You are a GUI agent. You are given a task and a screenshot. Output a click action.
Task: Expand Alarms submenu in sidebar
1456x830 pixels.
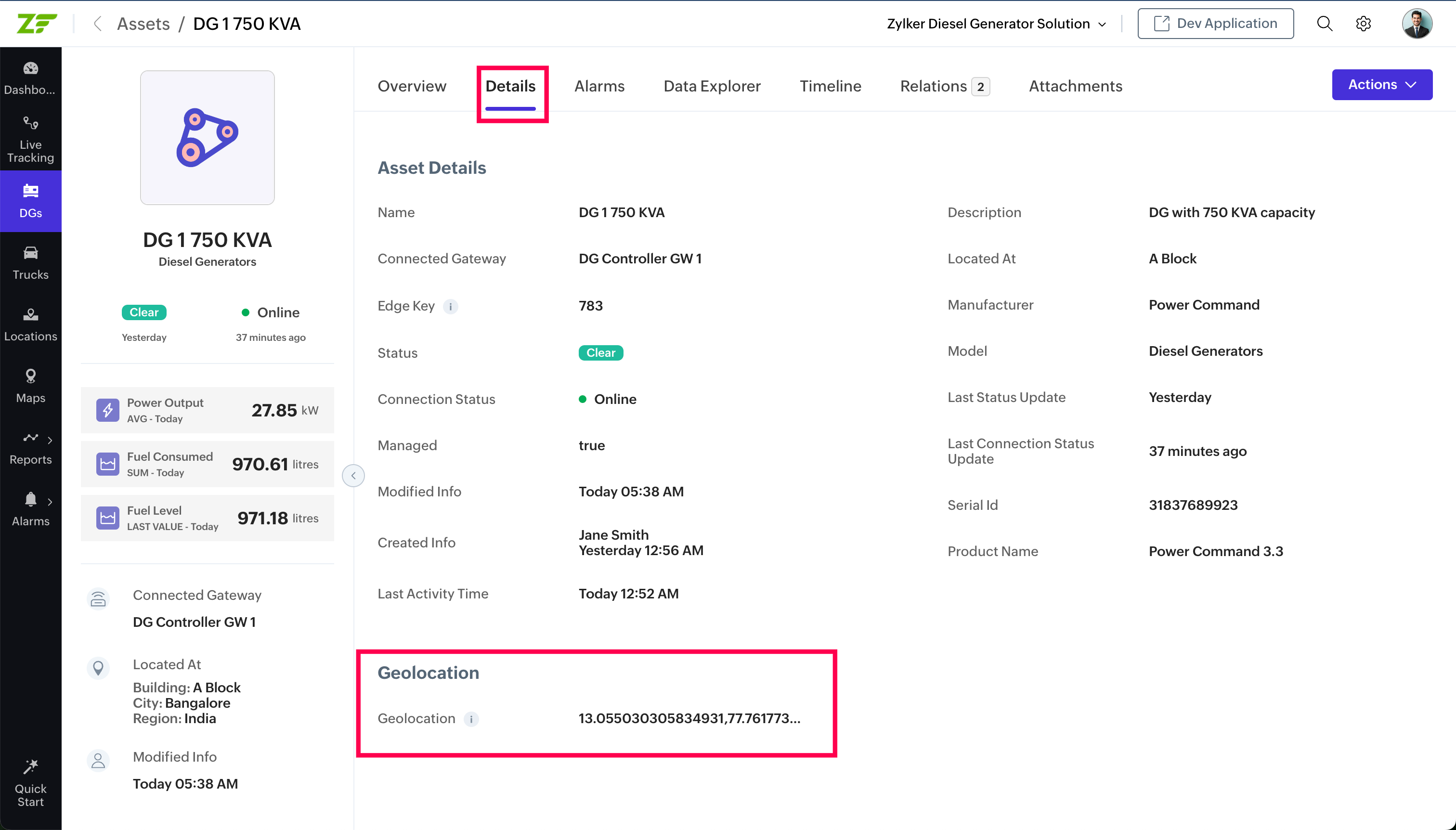[50, 502]
